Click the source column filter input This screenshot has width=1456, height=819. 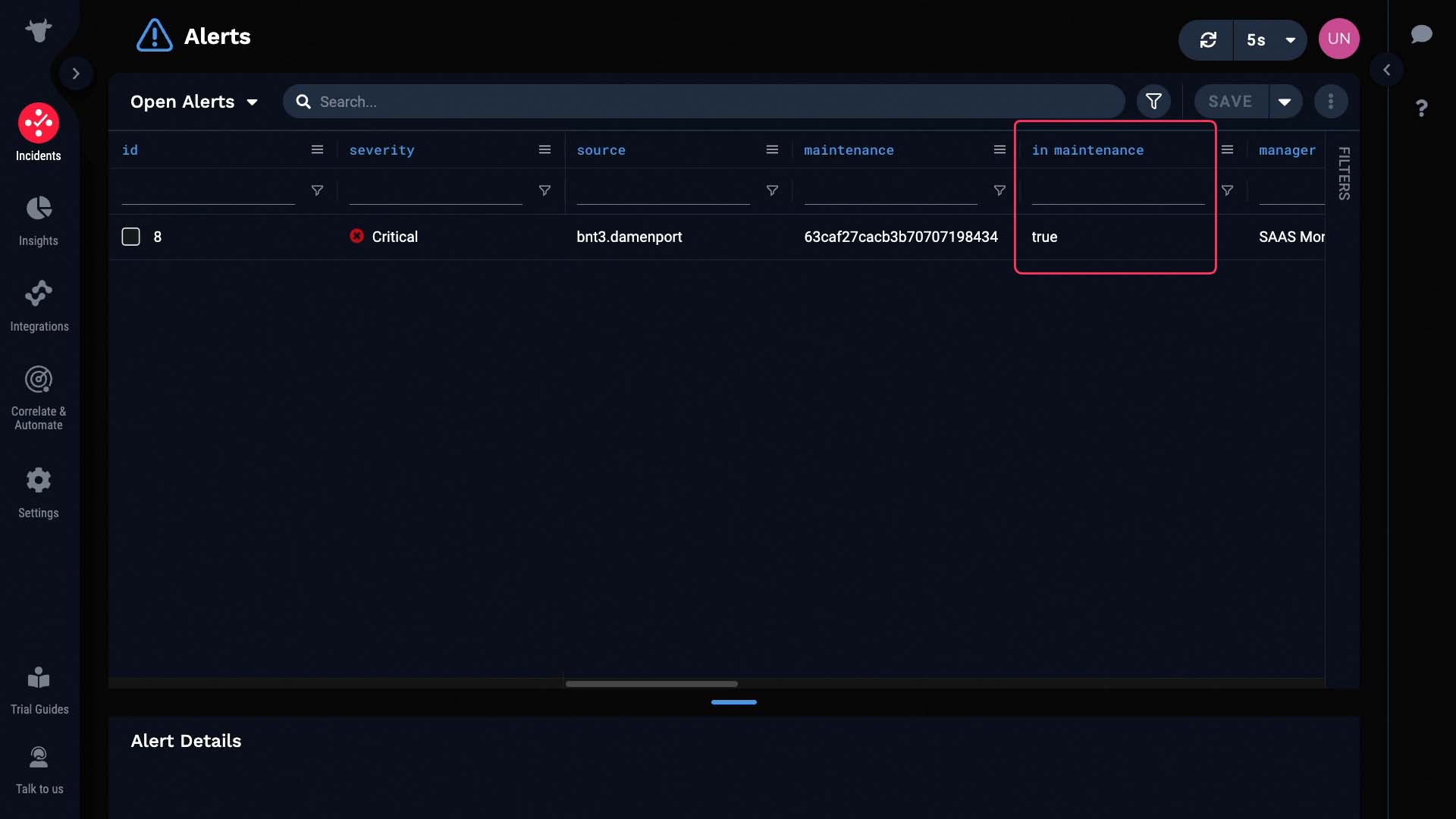(663, 190)
